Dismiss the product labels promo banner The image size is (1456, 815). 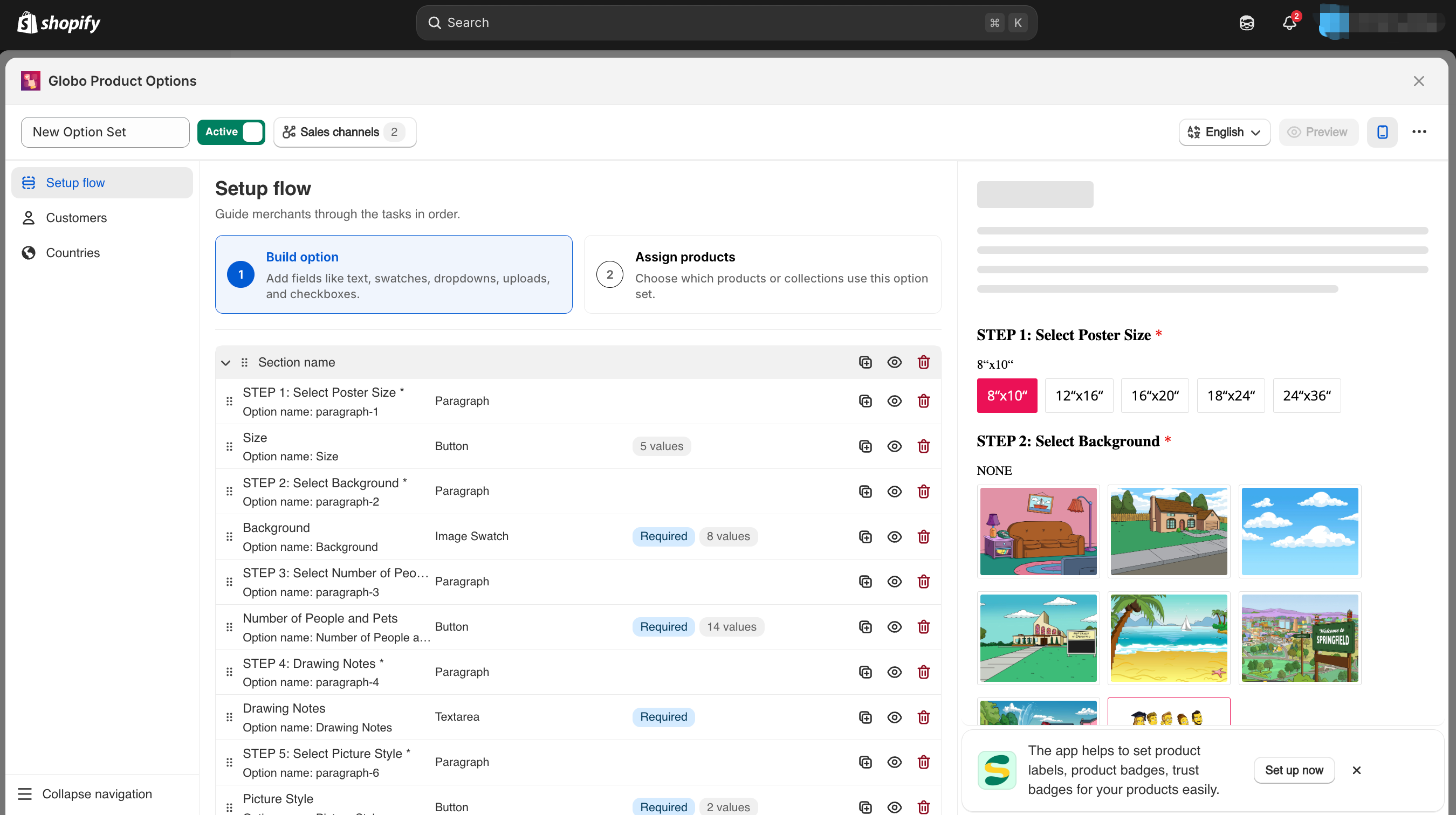(x=1356, y=770)
